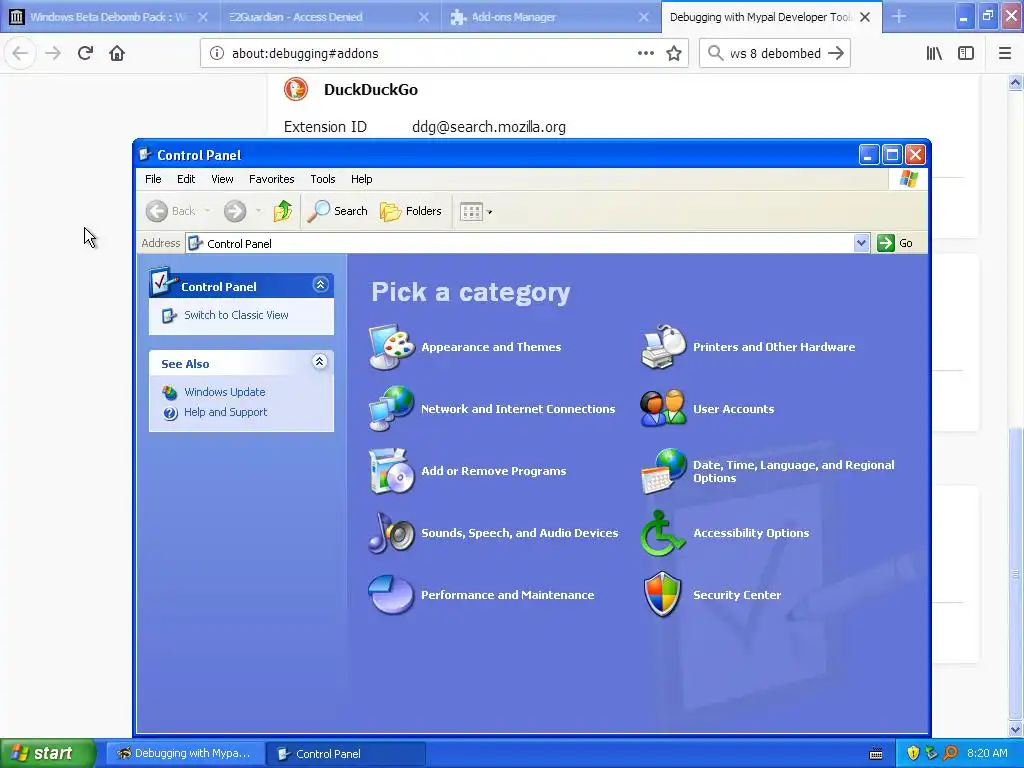Click the Search magnifier in Control Panel toolbar
Screen dimensions: 1024x768
point(338,211)
